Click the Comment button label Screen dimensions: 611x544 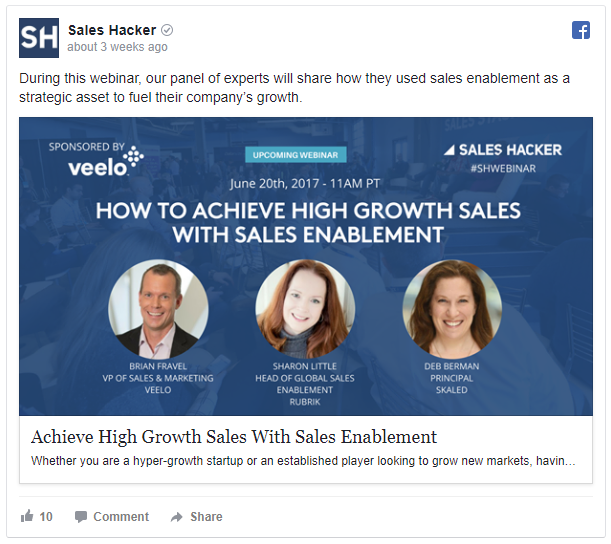(x=121, y=516)
